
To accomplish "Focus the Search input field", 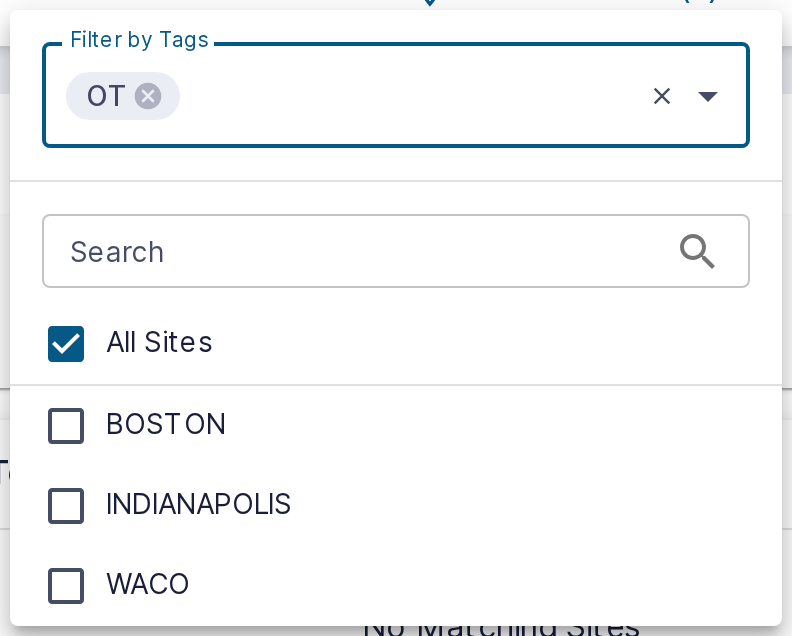I will (395, 251).
